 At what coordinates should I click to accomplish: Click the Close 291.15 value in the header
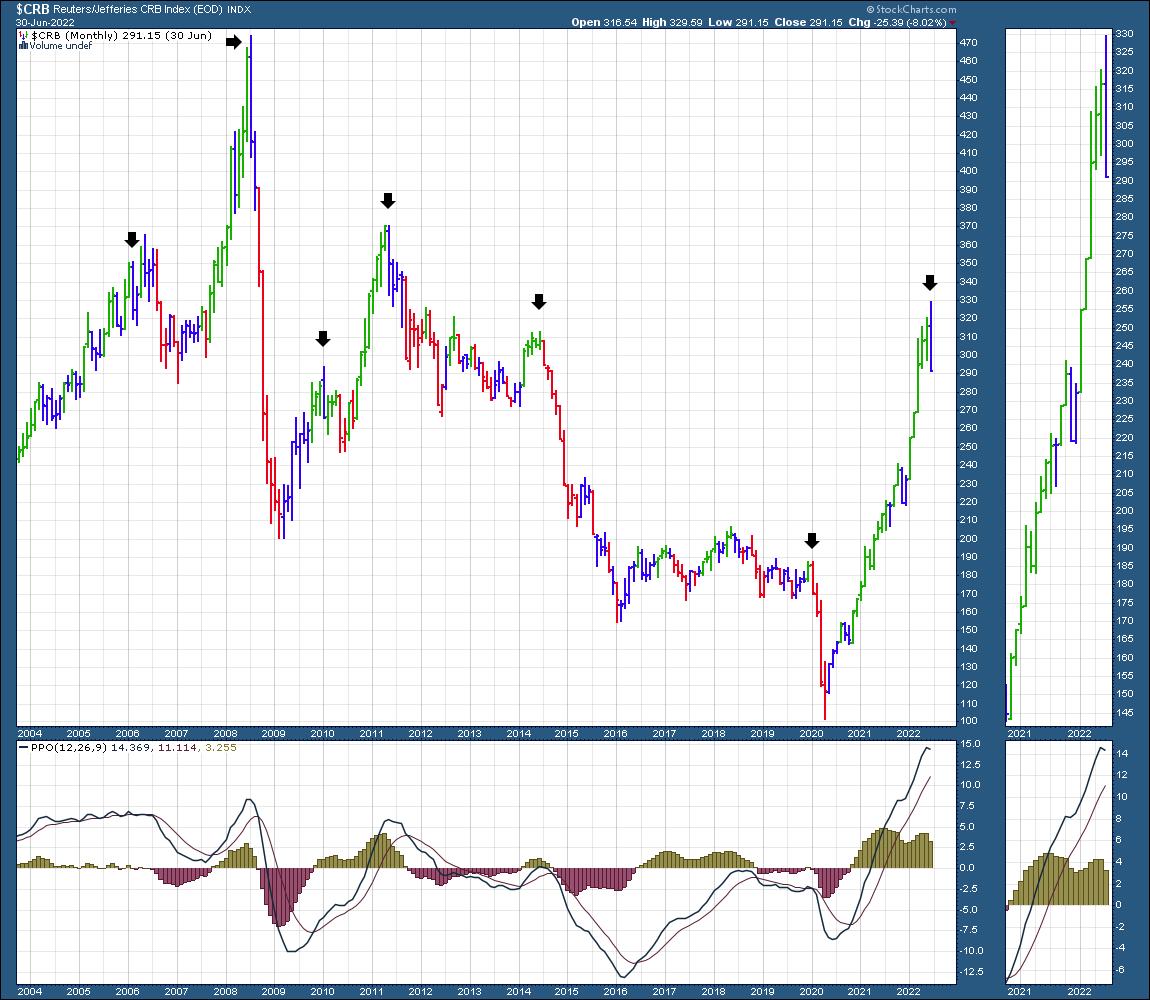point(808,22)
